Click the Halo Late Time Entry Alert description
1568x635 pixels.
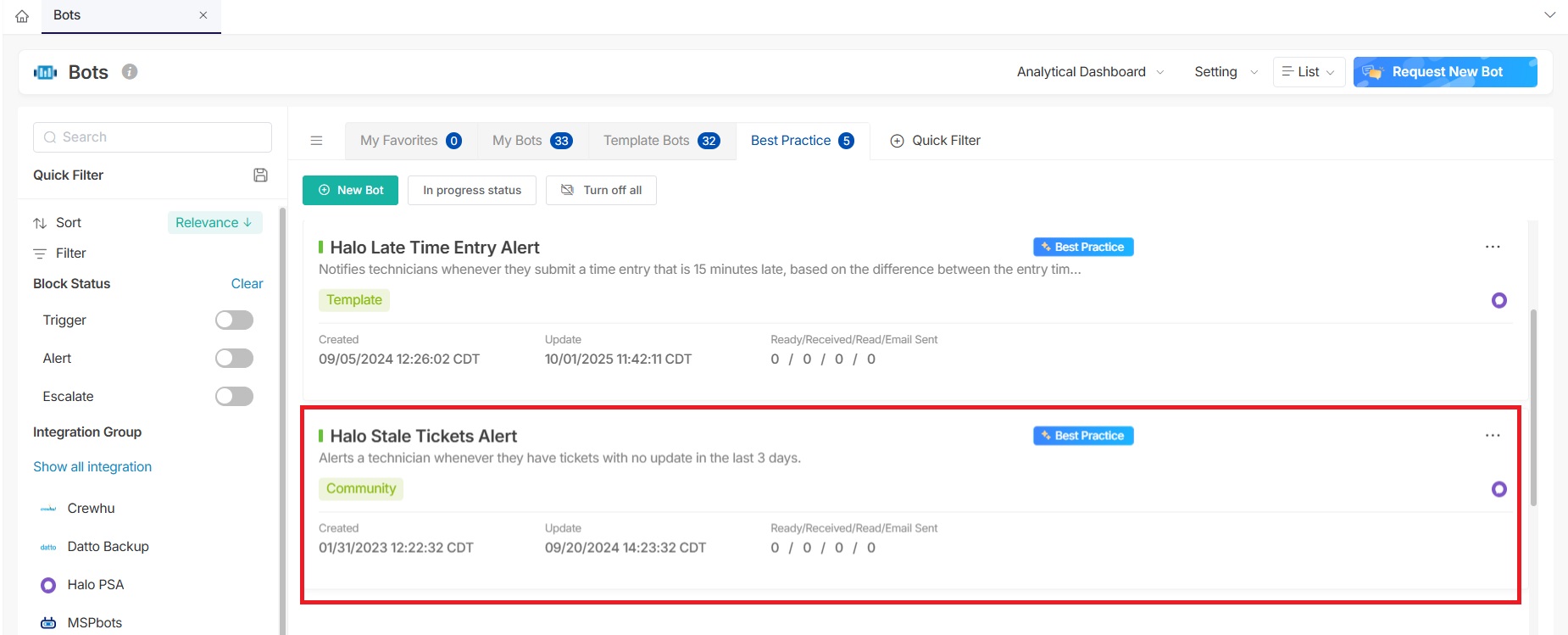point(700,270)
